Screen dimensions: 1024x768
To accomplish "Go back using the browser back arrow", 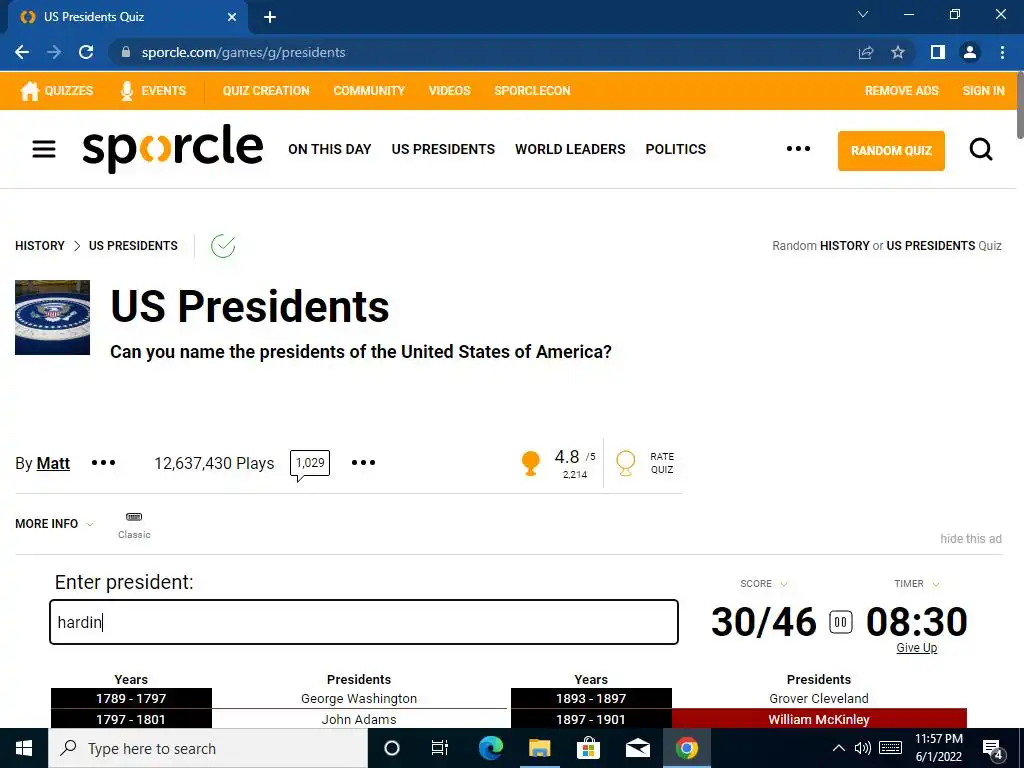I will coord(22,52).
